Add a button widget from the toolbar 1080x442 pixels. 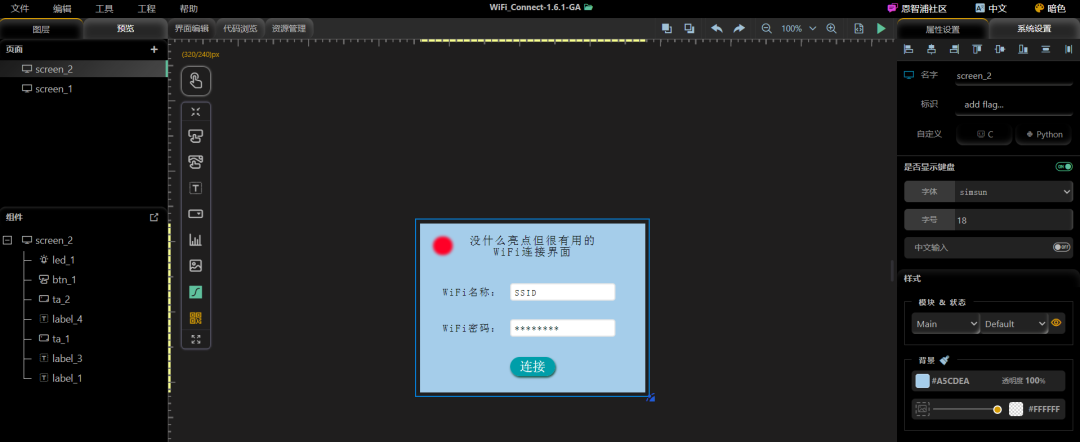pos(196,136)
